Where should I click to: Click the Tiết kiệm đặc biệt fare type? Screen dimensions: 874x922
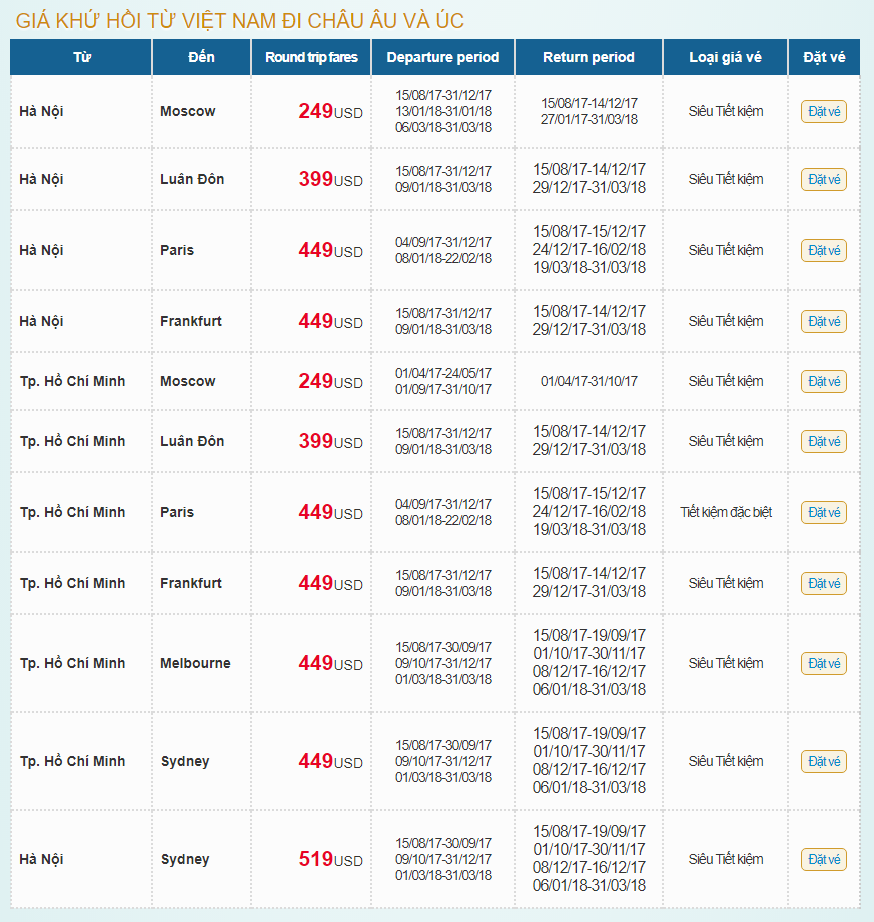(x=726, y=513)
